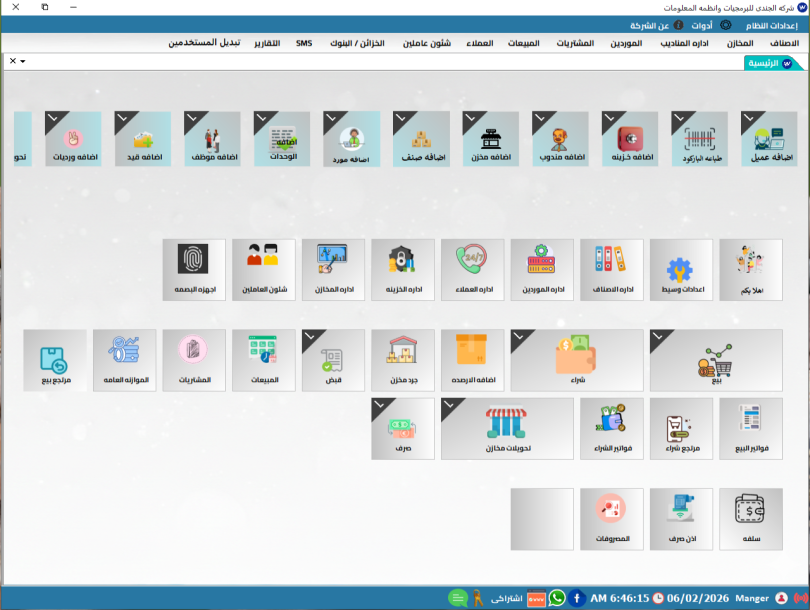810x610 pixels.
Task: Click the اضافه عميل (Add customer) icon
Action: click(771, 138)
